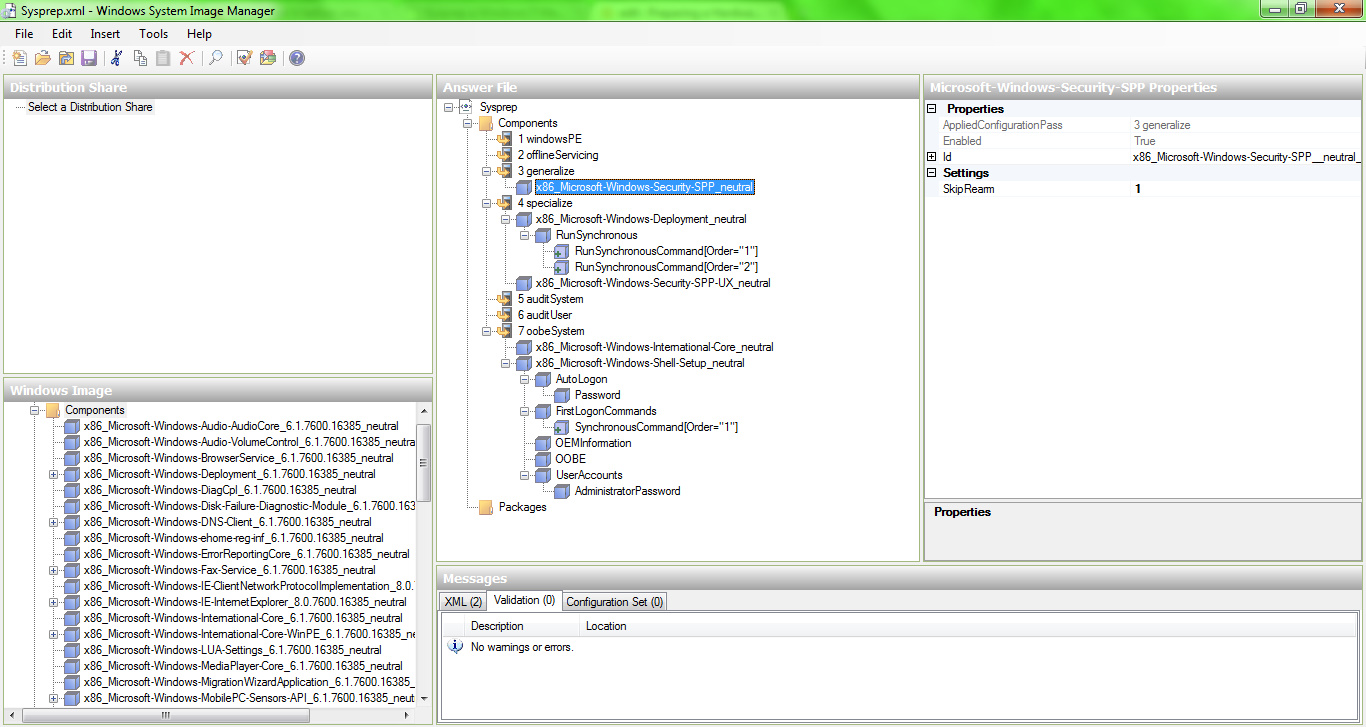Select the AdministratorPassword node
This screenshot has height=727, width=1366.
tap(627, 491)
